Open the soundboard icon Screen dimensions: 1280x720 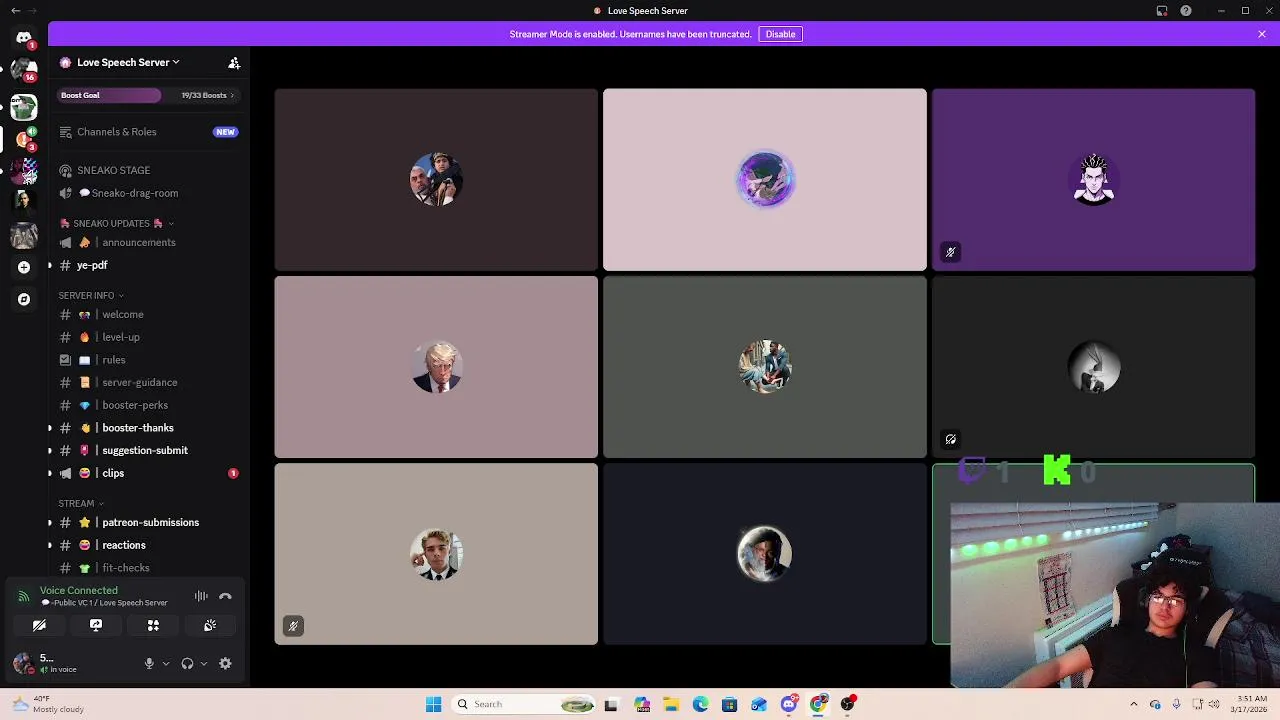(x=210, y=625)
